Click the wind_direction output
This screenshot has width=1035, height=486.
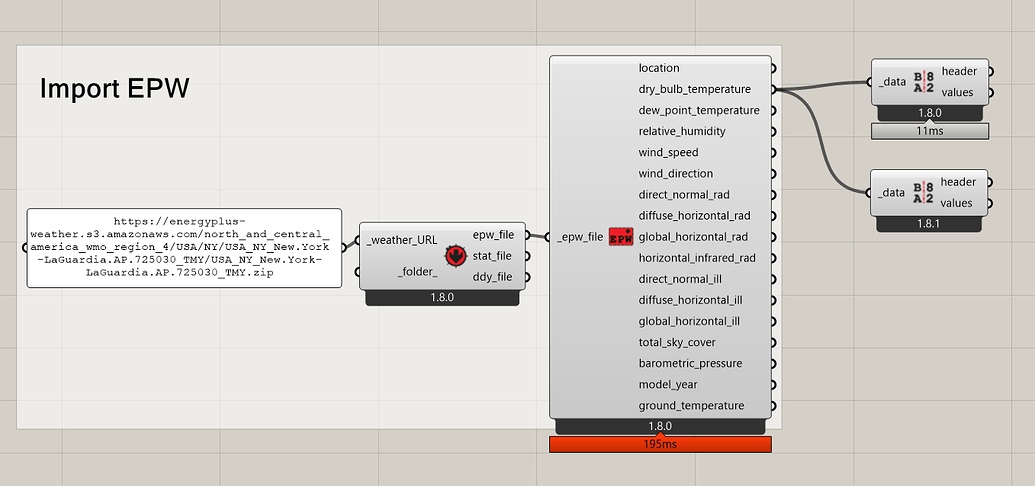[676, 174]
